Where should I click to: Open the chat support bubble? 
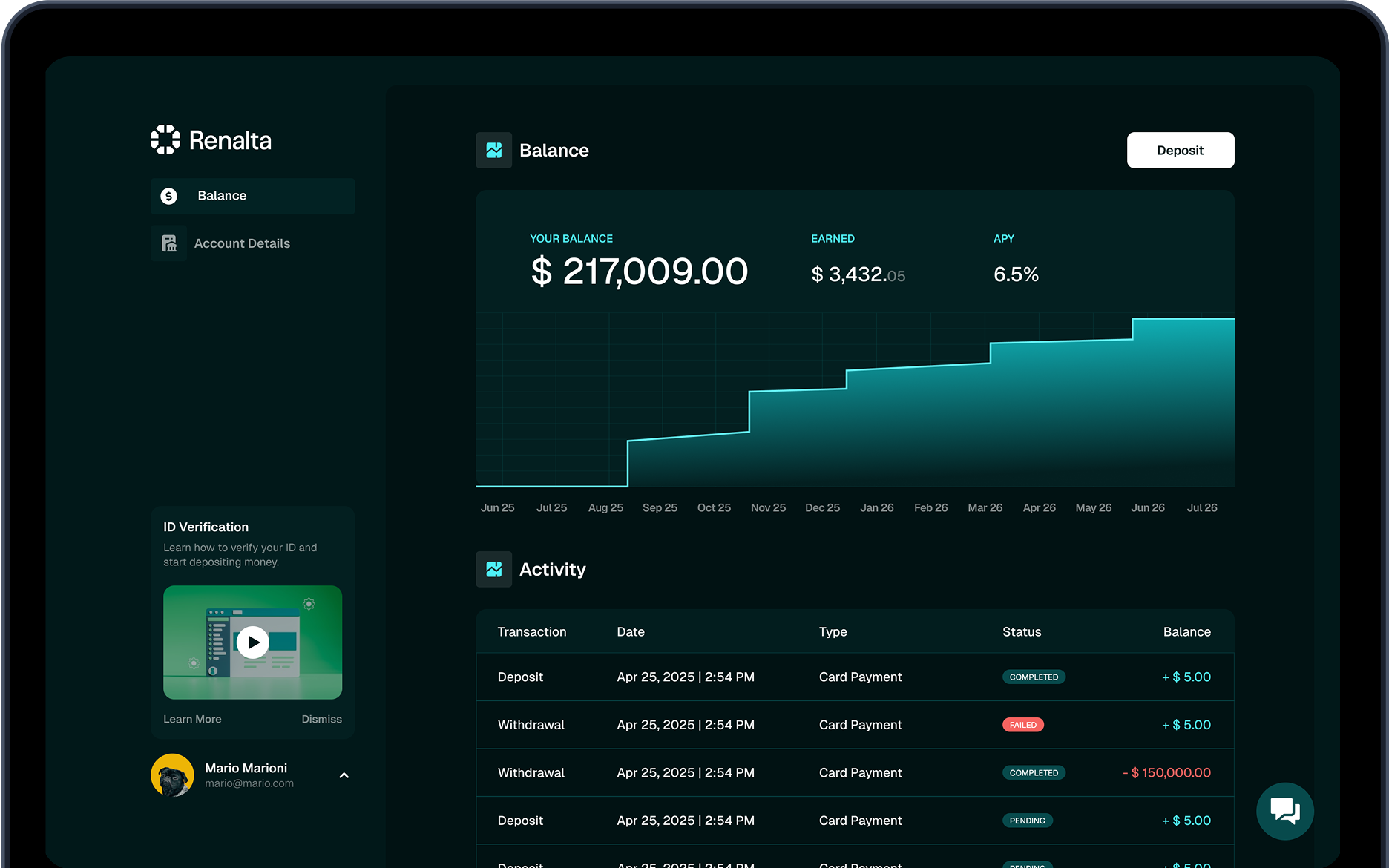(1285, 811)
